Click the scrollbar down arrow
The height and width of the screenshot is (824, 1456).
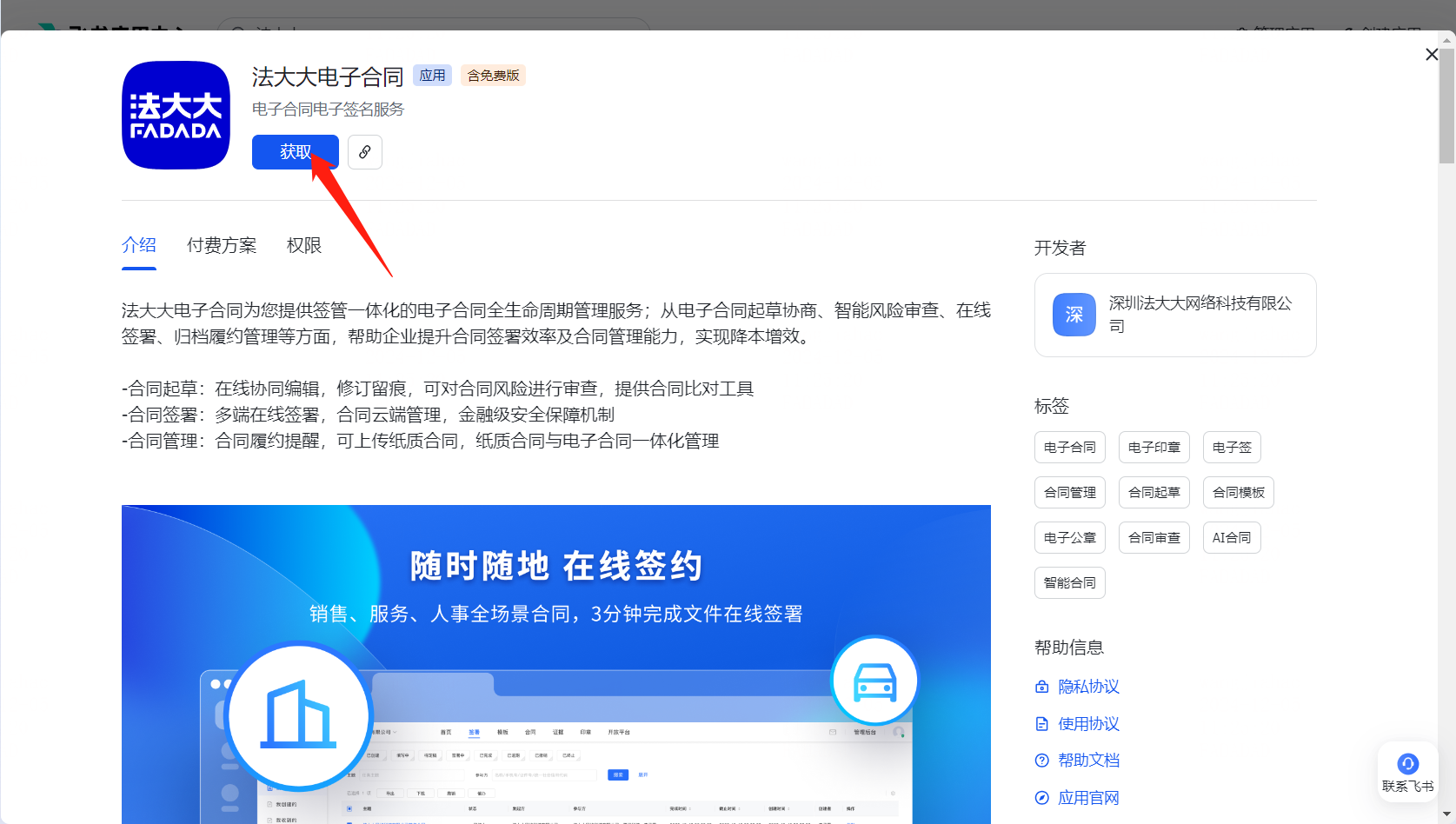pos(1446,815)
